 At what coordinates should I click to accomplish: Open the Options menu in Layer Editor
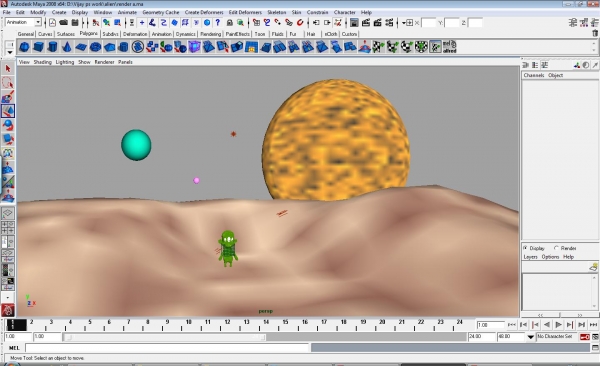550,257
